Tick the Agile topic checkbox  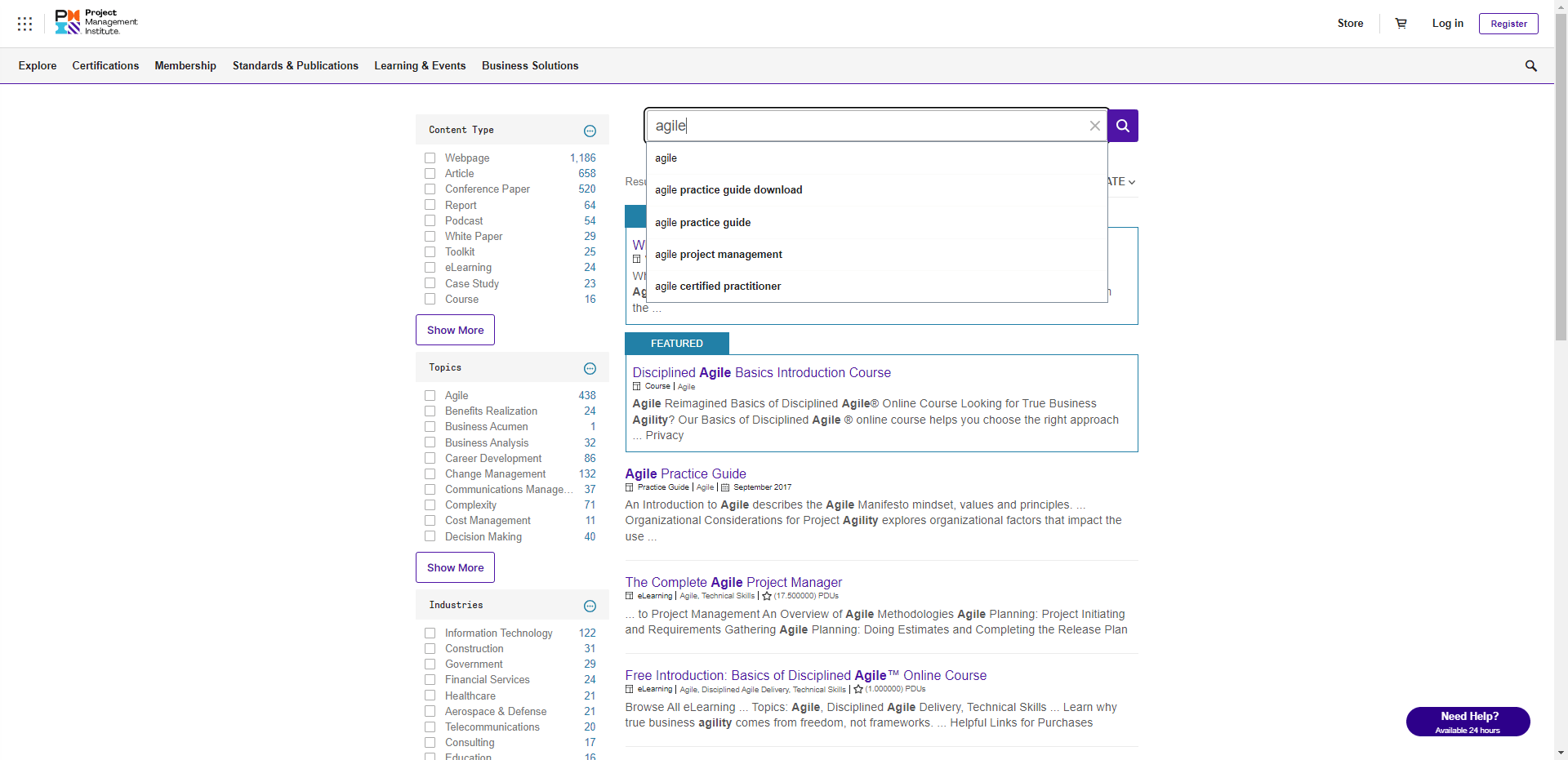click(x=430, y=396)
